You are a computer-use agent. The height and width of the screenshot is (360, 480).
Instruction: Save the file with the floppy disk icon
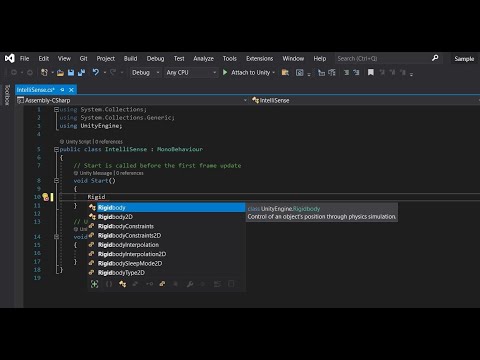point(71,72)
